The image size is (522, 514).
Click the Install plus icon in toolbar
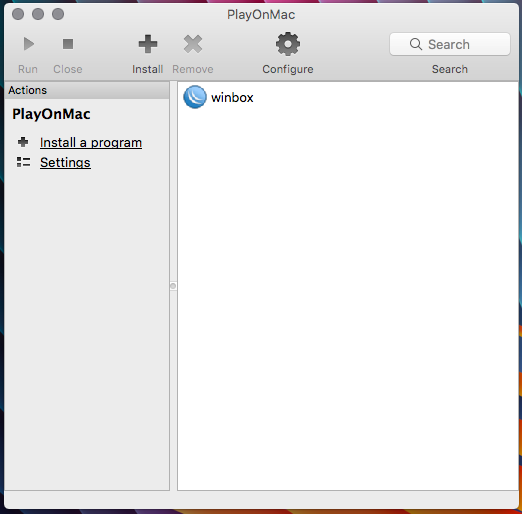(x=148, y=44)
